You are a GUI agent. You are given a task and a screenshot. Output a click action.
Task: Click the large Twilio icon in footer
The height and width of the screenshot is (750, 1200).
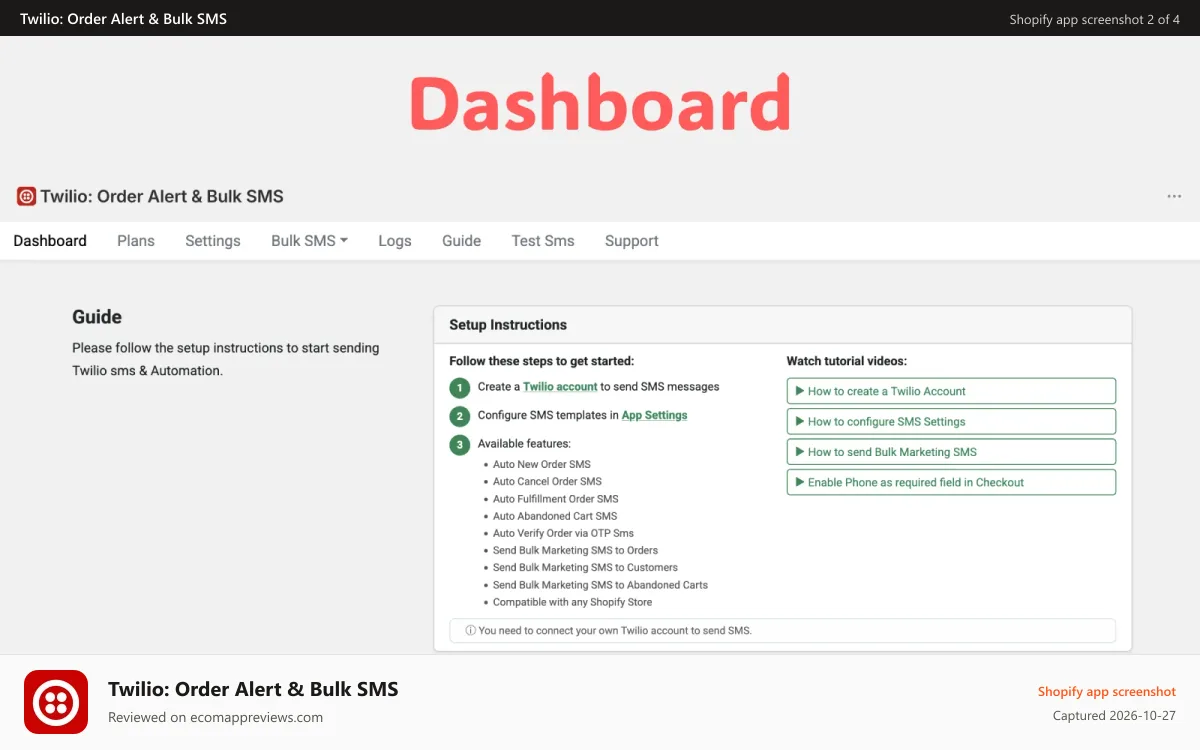pos(56,702)
